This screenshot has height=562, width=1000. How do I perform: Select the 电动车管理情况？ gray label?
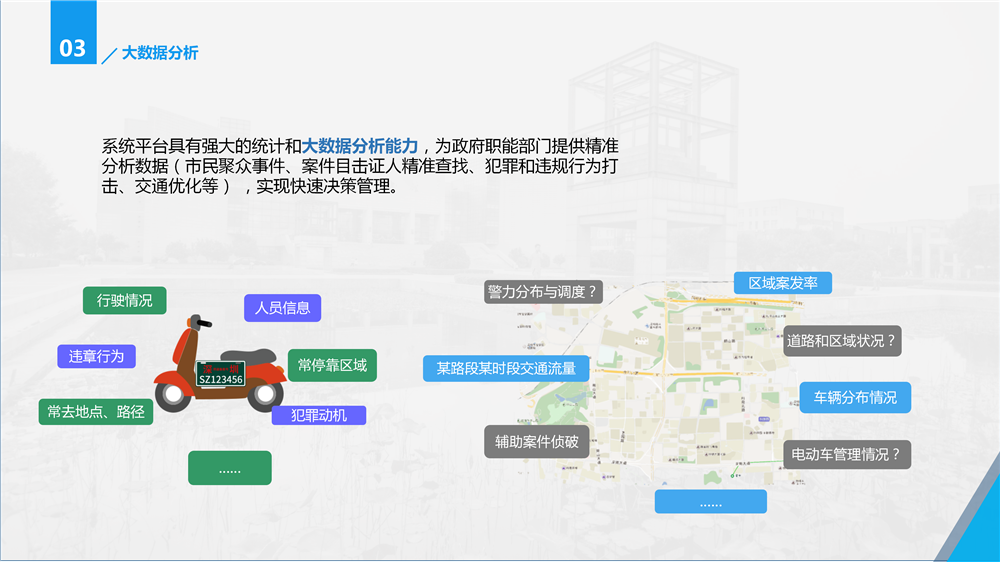tap(845, 454)
